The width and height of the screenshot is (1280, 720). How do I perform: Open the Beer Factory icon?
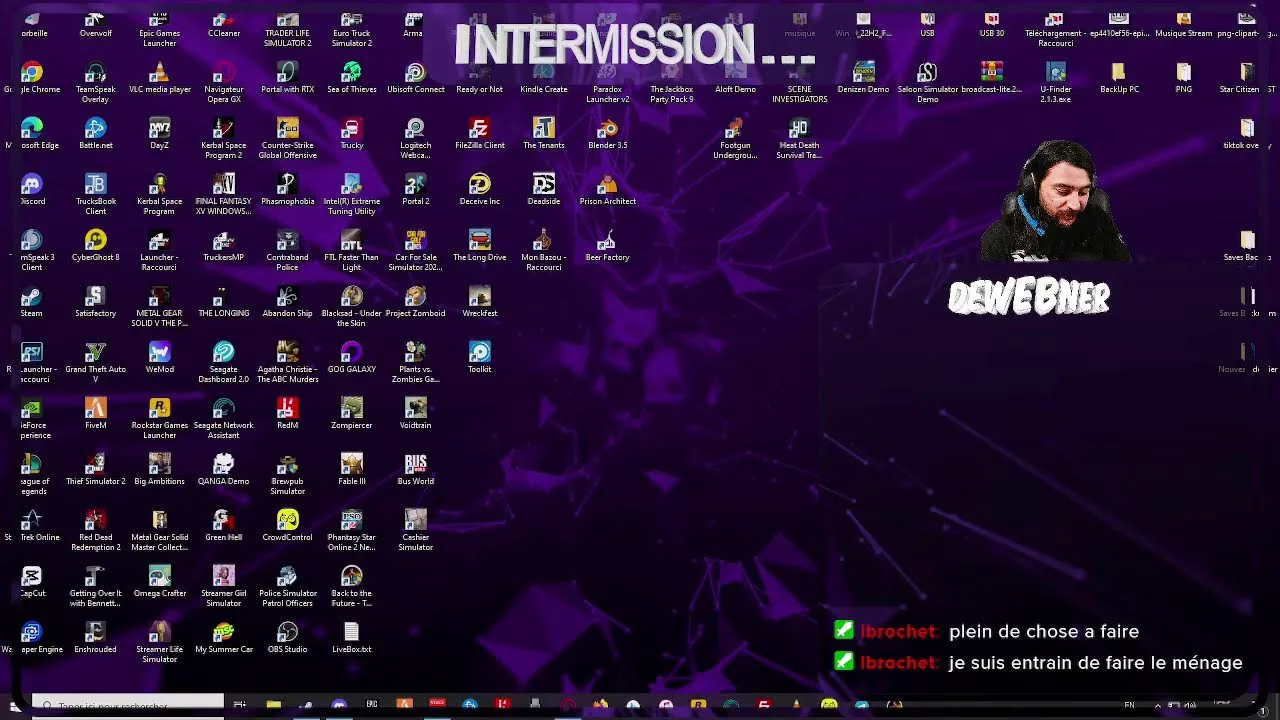[x=607, y=246]
